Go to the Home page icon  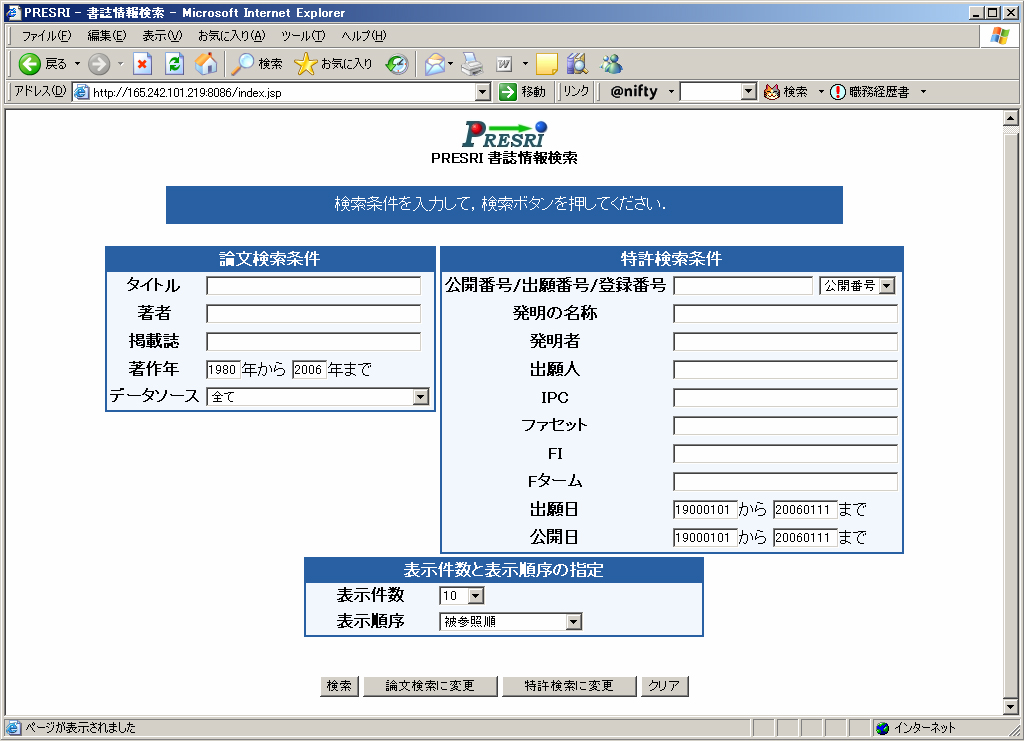click(206, 64)
